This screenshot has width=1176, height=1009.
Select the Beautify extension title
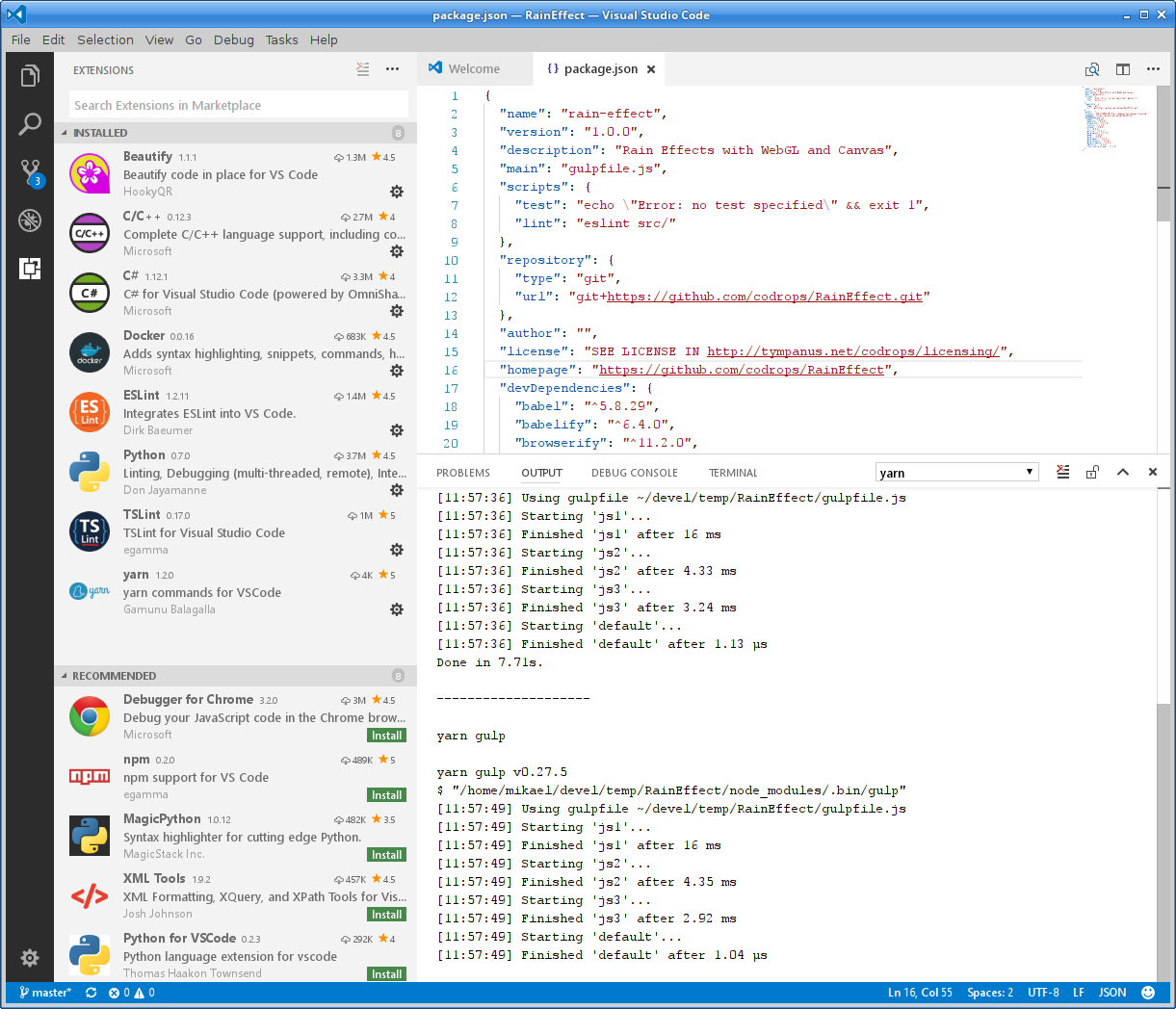(147, 156)
